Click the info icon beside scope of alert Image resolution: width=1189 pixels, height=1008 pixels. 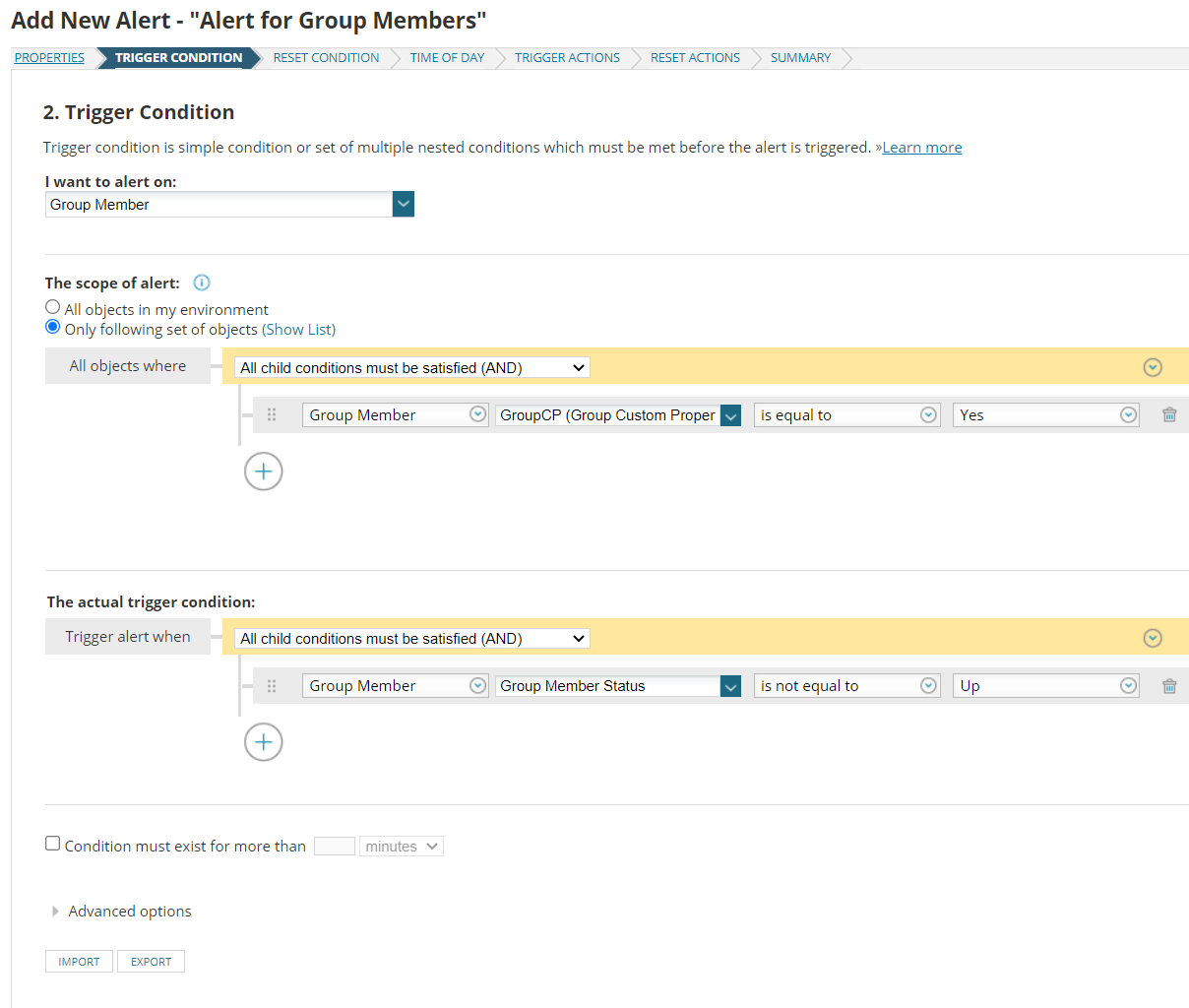[201, 283]
